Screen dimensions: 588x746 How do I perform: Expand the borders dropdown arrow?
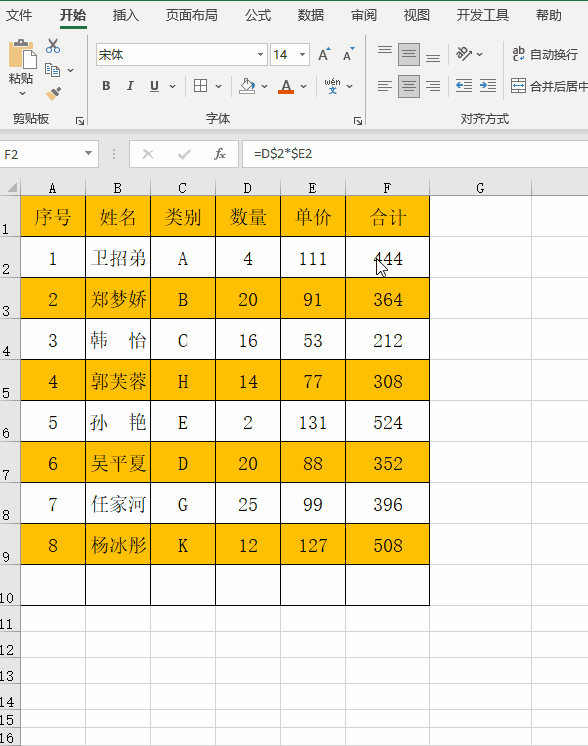[218, 87]
